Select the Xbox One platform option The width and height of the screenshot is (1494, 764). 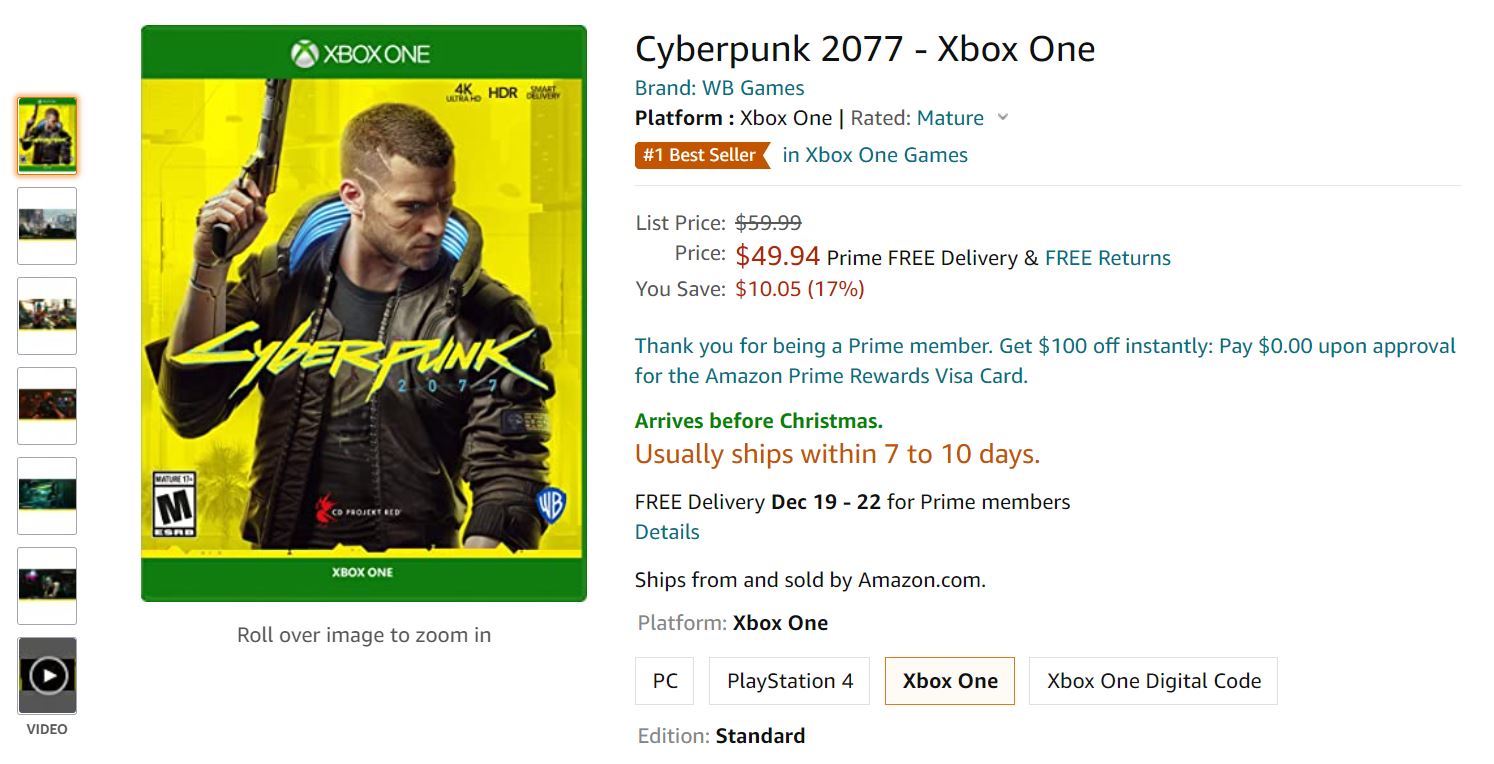pyautogui.click(x=949, y=681)
